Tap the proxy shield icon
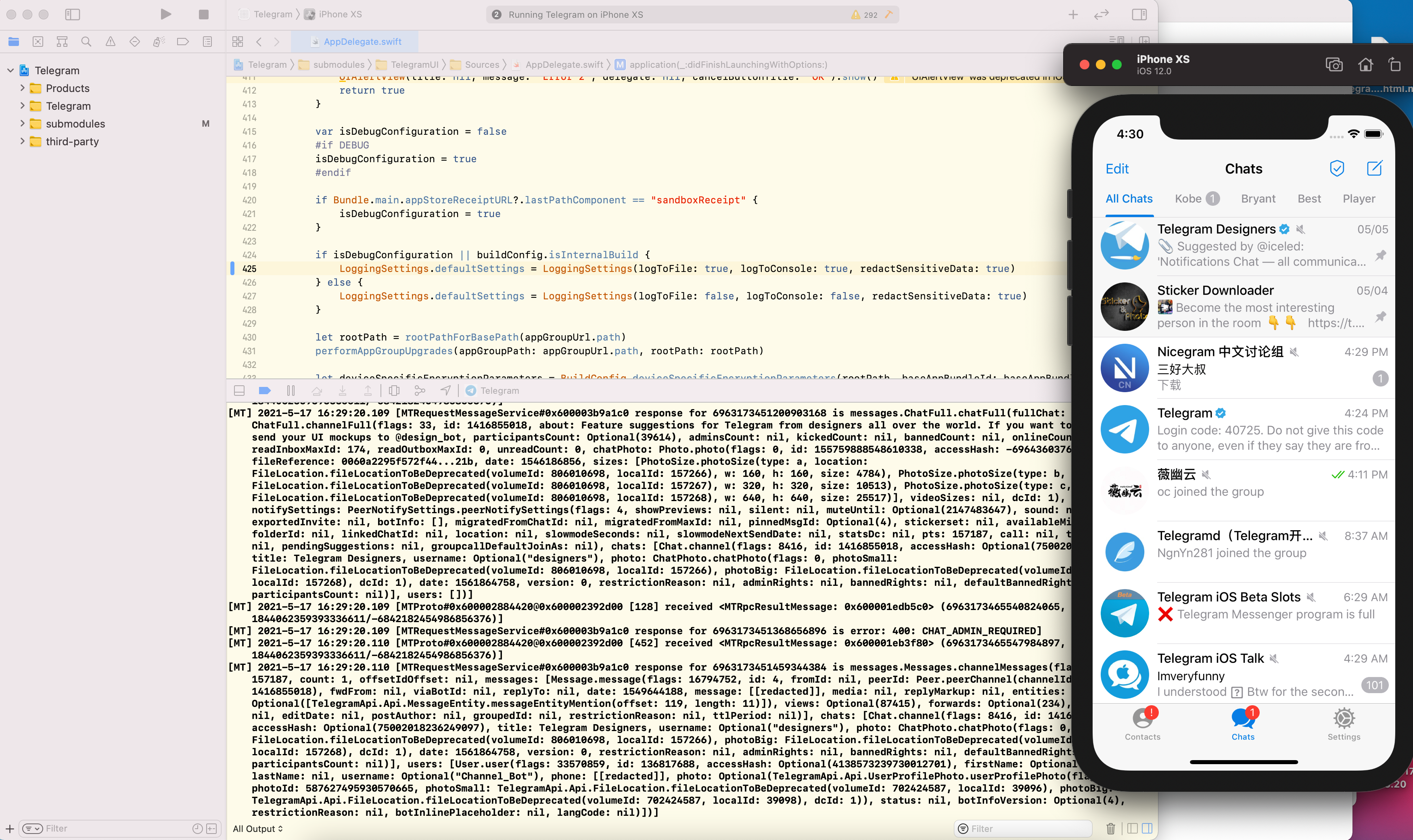 [1337, 168]
